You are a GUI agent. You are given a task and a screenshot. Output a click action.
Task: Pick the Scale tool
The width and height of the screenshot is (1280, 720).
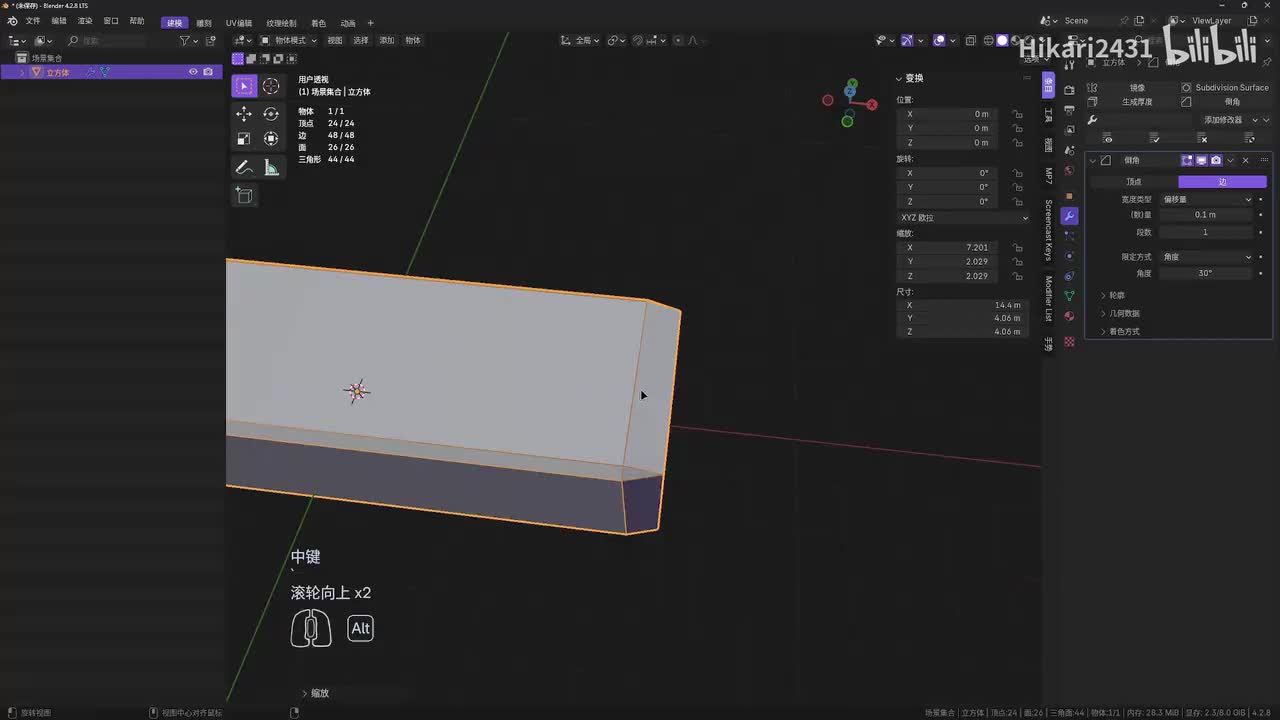(x=244, y=139)
